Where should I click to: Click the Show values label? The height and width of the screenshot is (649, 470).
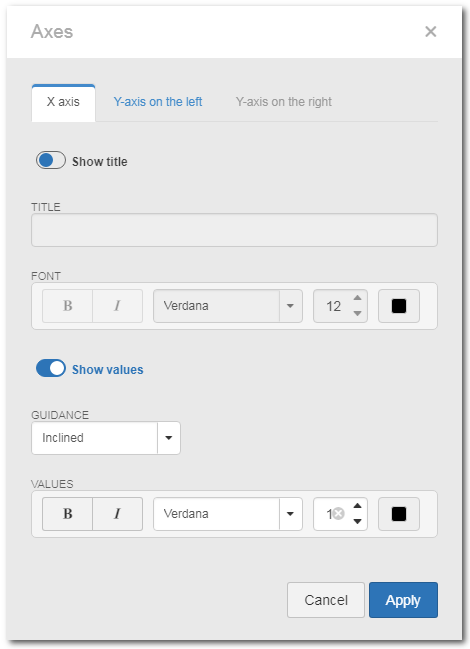coord(108,370)
